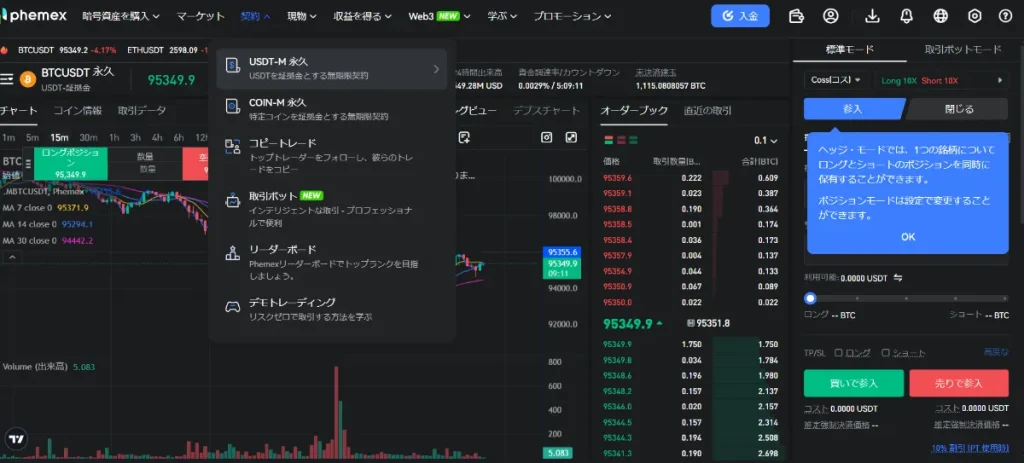Screen dimensions: 1024x463
Task: Open the 暗号資産を購入 dropdown
Action: 121,16
